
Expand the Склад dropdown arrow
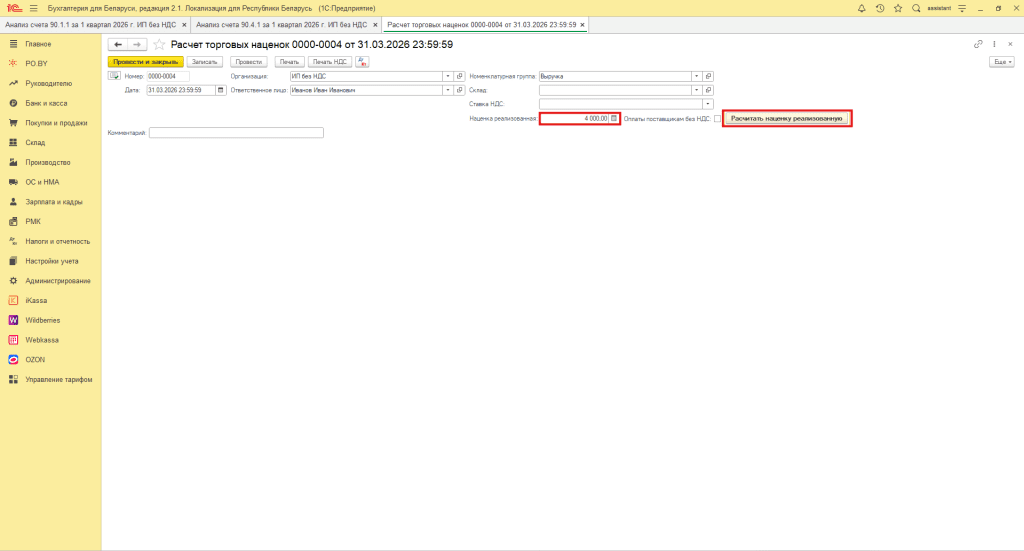[696, 90]
